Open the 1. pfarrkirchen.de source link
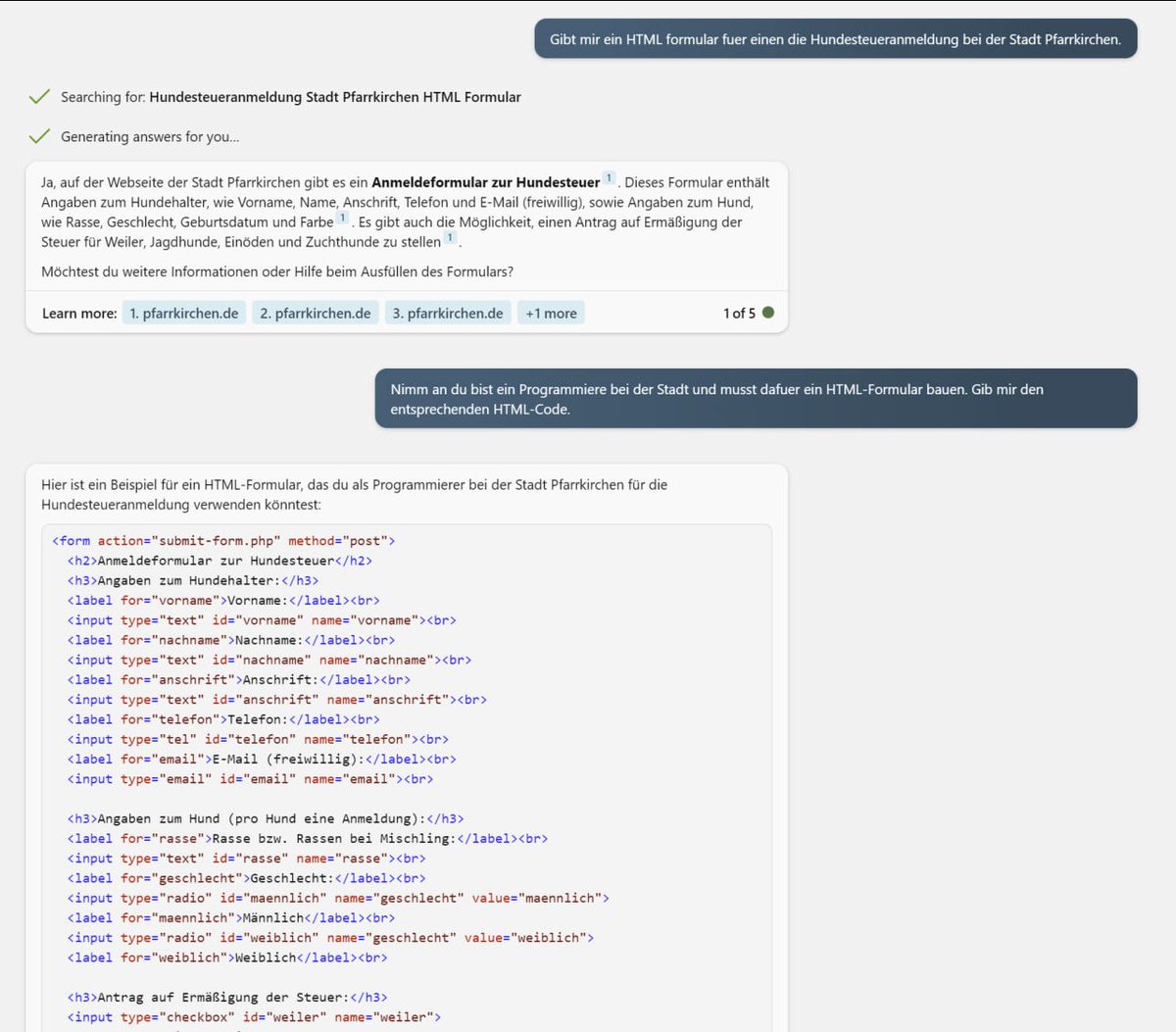 [x=184, y=314]
